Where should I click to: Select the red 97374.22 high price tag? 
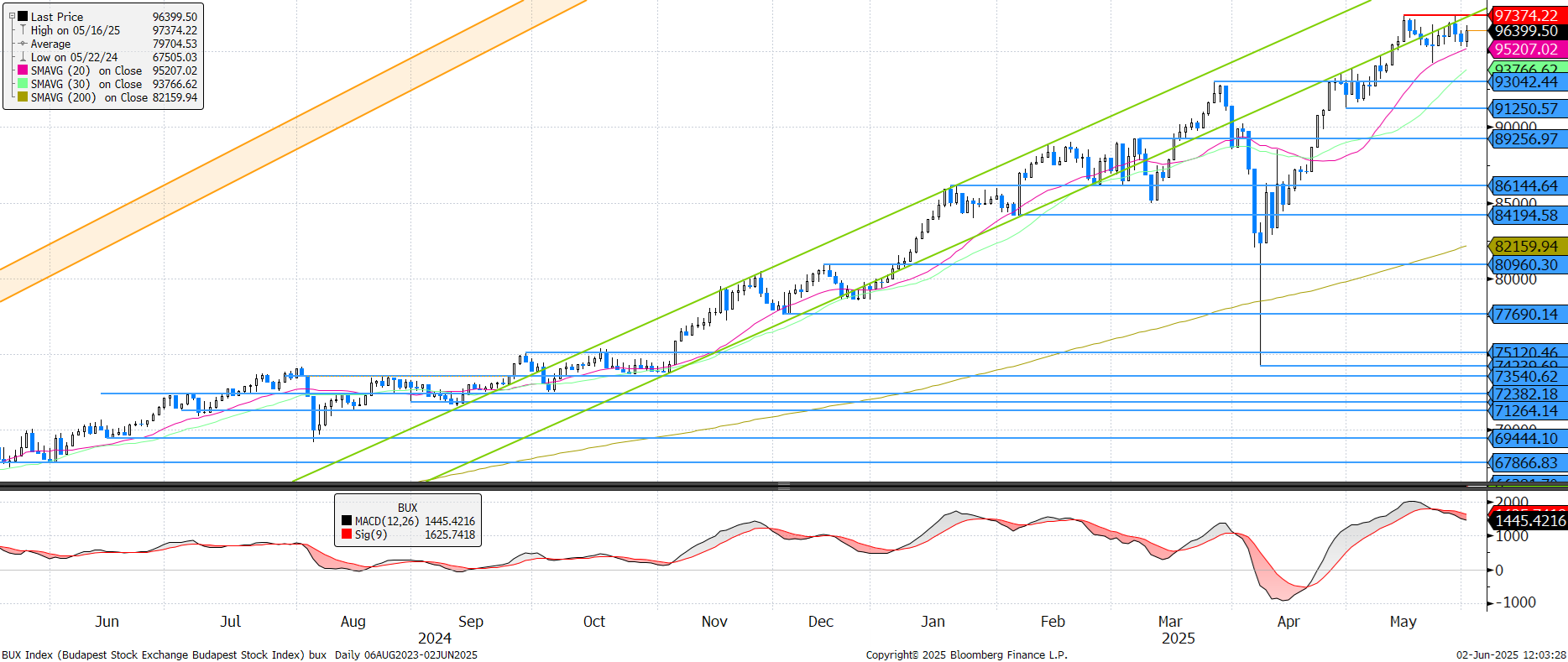tap(1526, 15)
